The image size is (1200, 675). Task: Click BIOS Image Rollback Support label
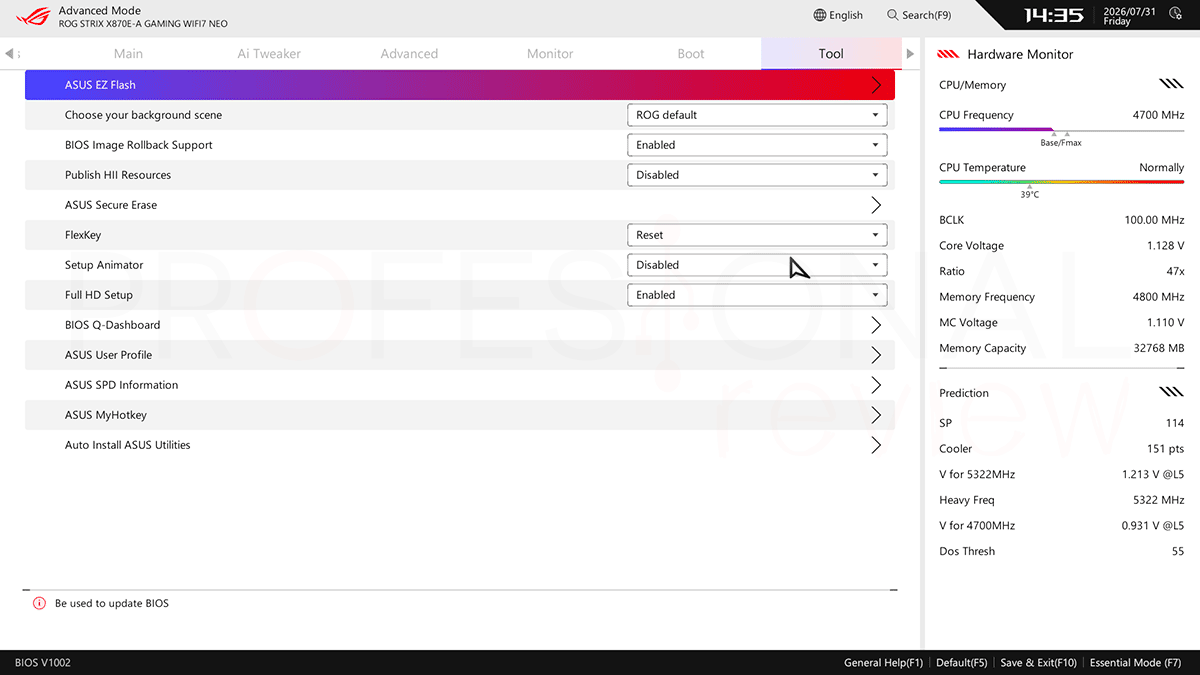[139, 145]
